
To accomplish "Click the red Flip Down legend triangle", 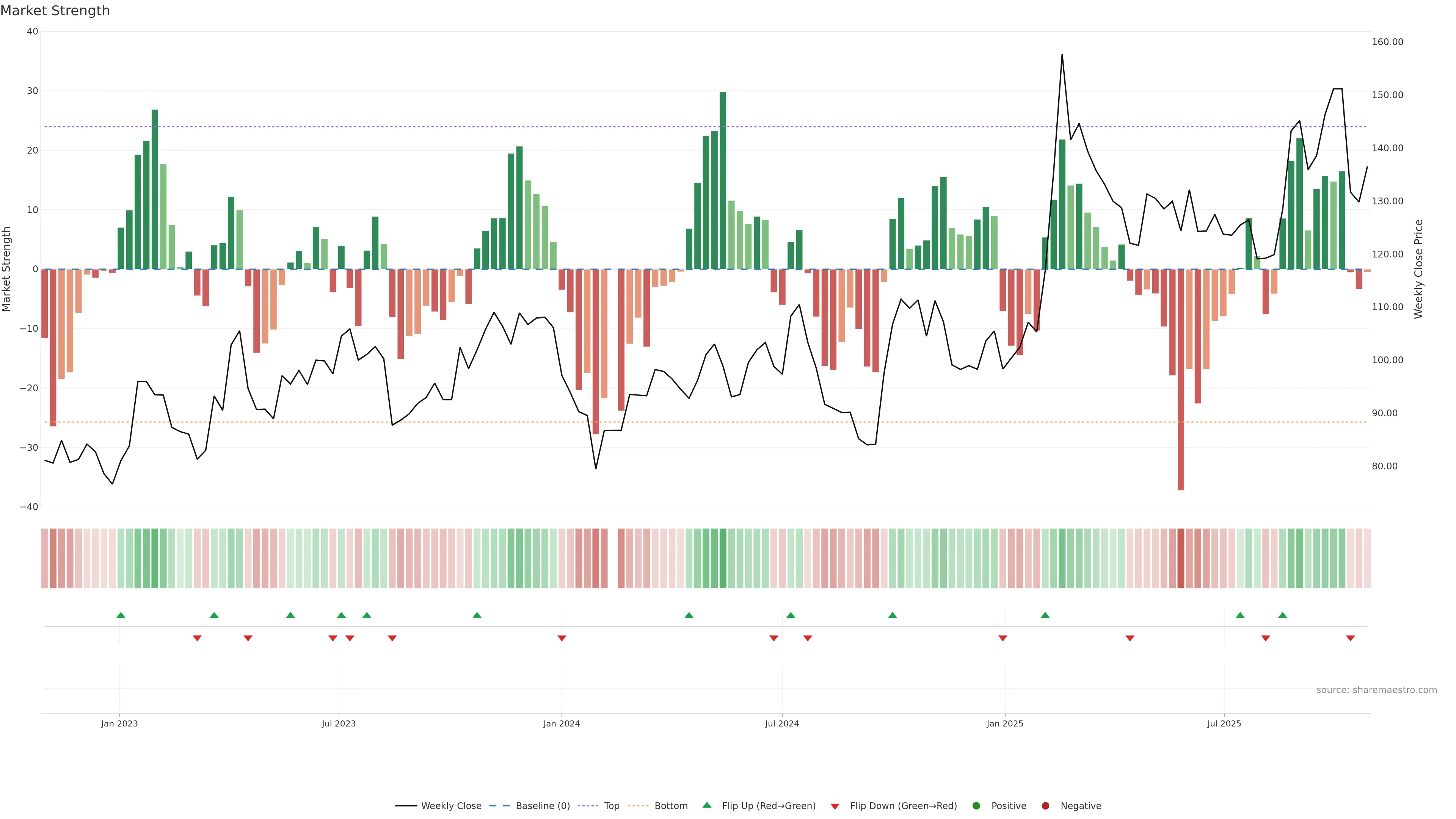I will point(835,806).
